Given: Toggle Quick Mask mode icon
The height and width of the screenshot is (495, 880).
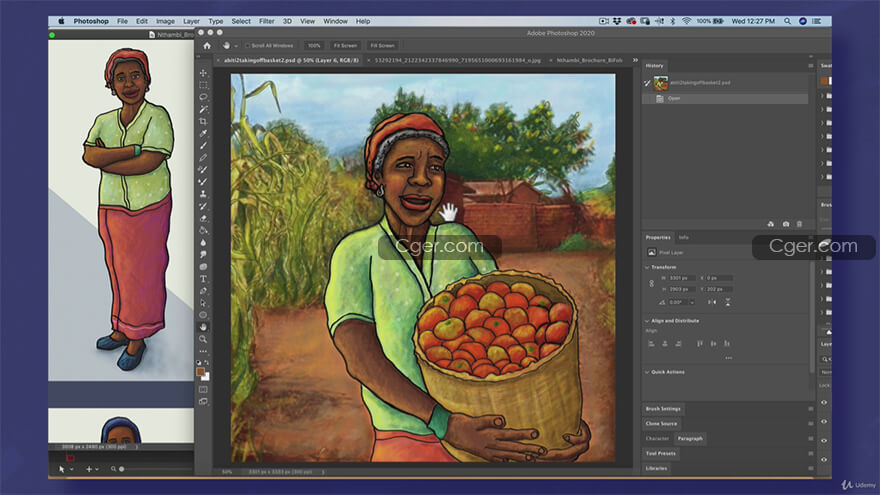Looking at the screenshot, I should (203, 389).
